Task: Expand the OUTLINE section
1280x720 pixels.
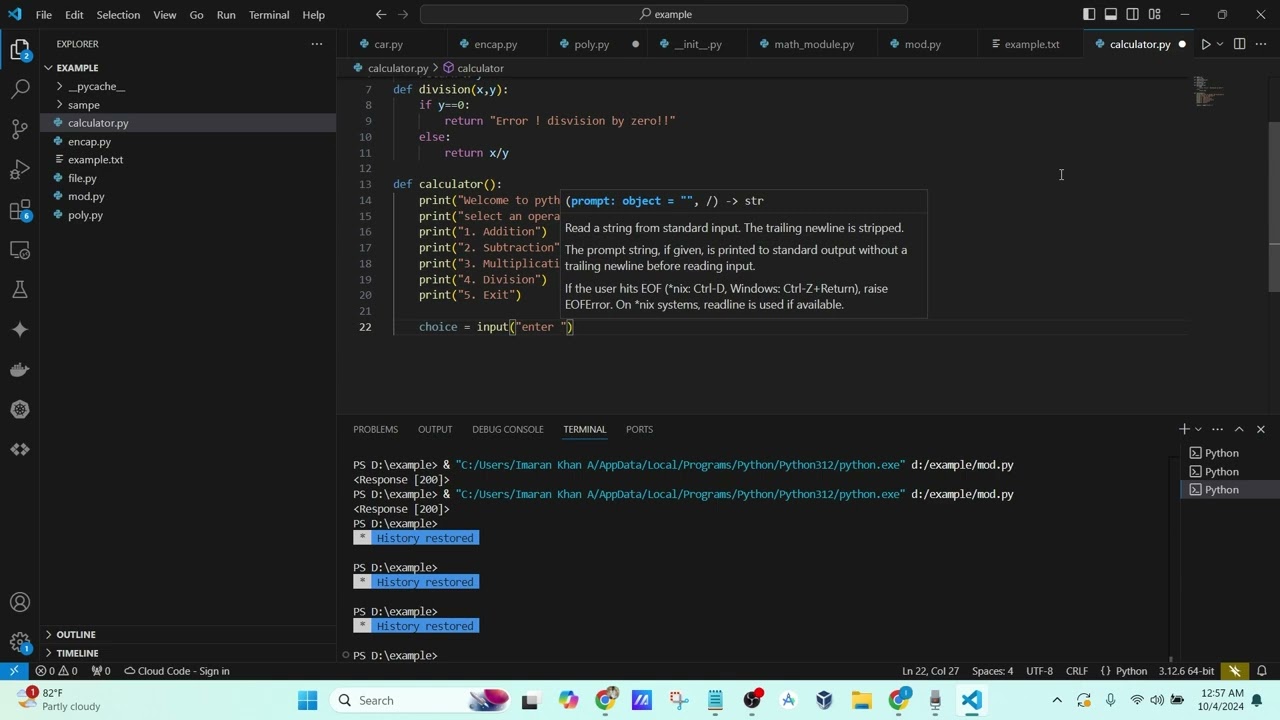Action: (76, 634)
